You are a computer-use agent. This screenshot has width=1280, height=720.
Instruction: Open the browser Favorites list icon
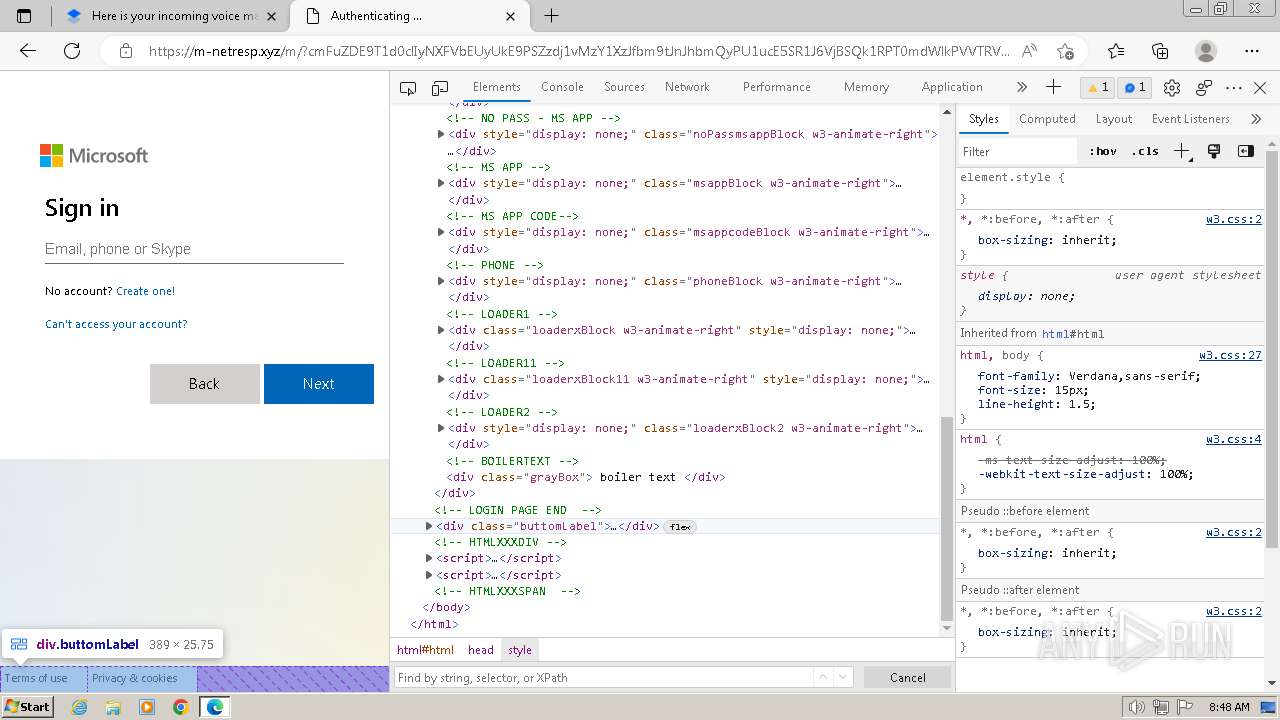(1116, 51)
